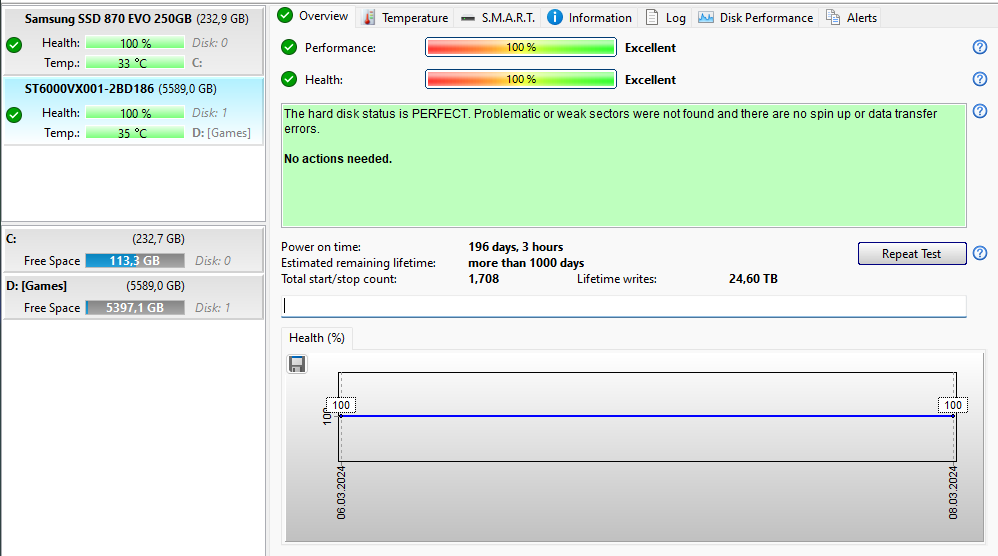
Task: Click the 06.03.2024 date on graph axis
Action: [x=341, y=492]
